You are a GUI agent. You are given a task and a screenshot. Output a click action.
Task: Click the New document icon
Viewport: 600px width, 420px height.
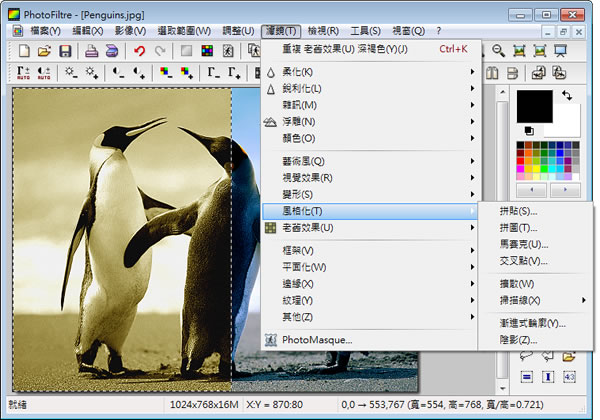(22, 51)
